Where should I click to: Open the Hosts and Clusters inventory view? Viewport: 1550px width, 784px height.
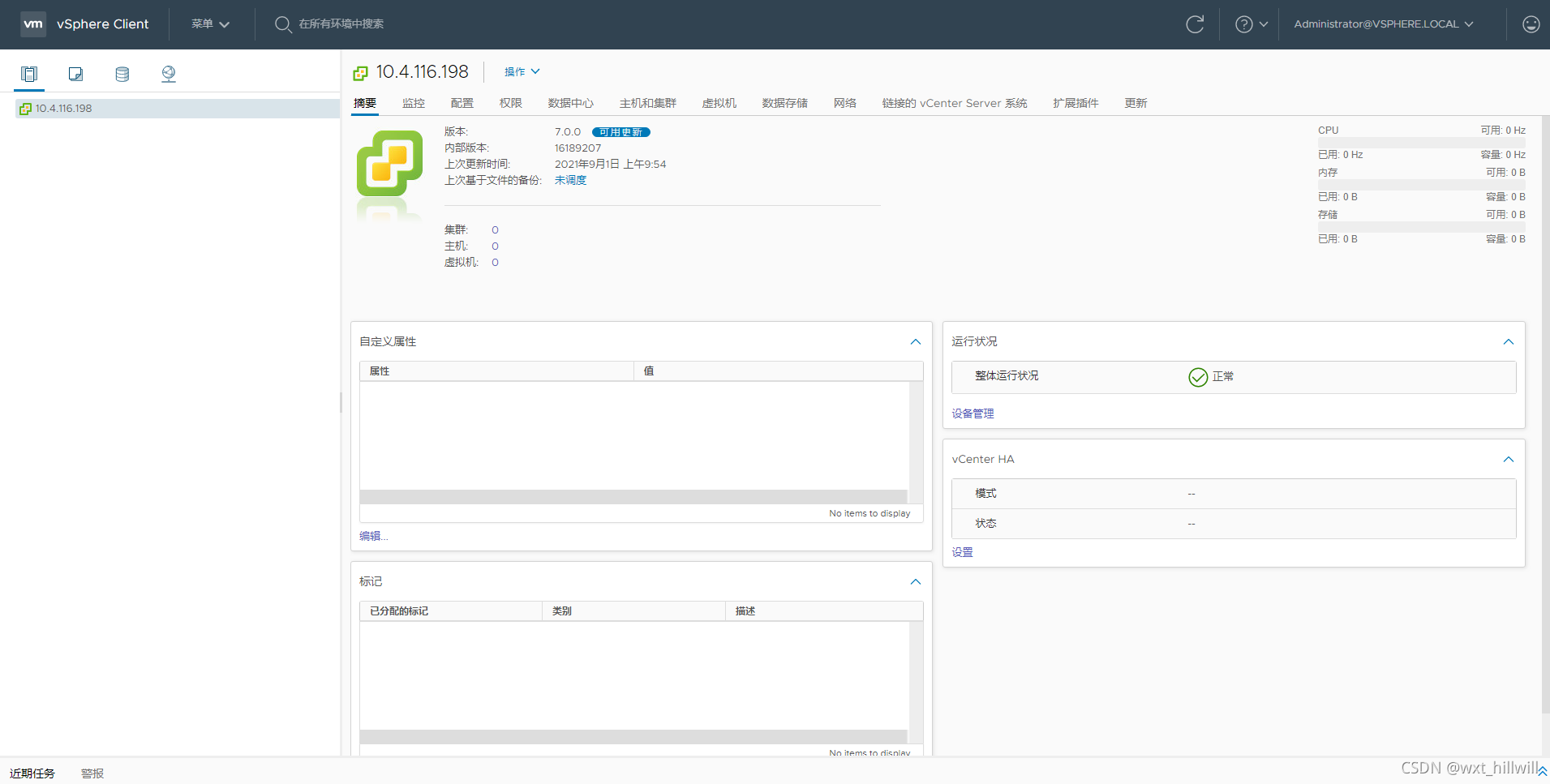[29, 74]
